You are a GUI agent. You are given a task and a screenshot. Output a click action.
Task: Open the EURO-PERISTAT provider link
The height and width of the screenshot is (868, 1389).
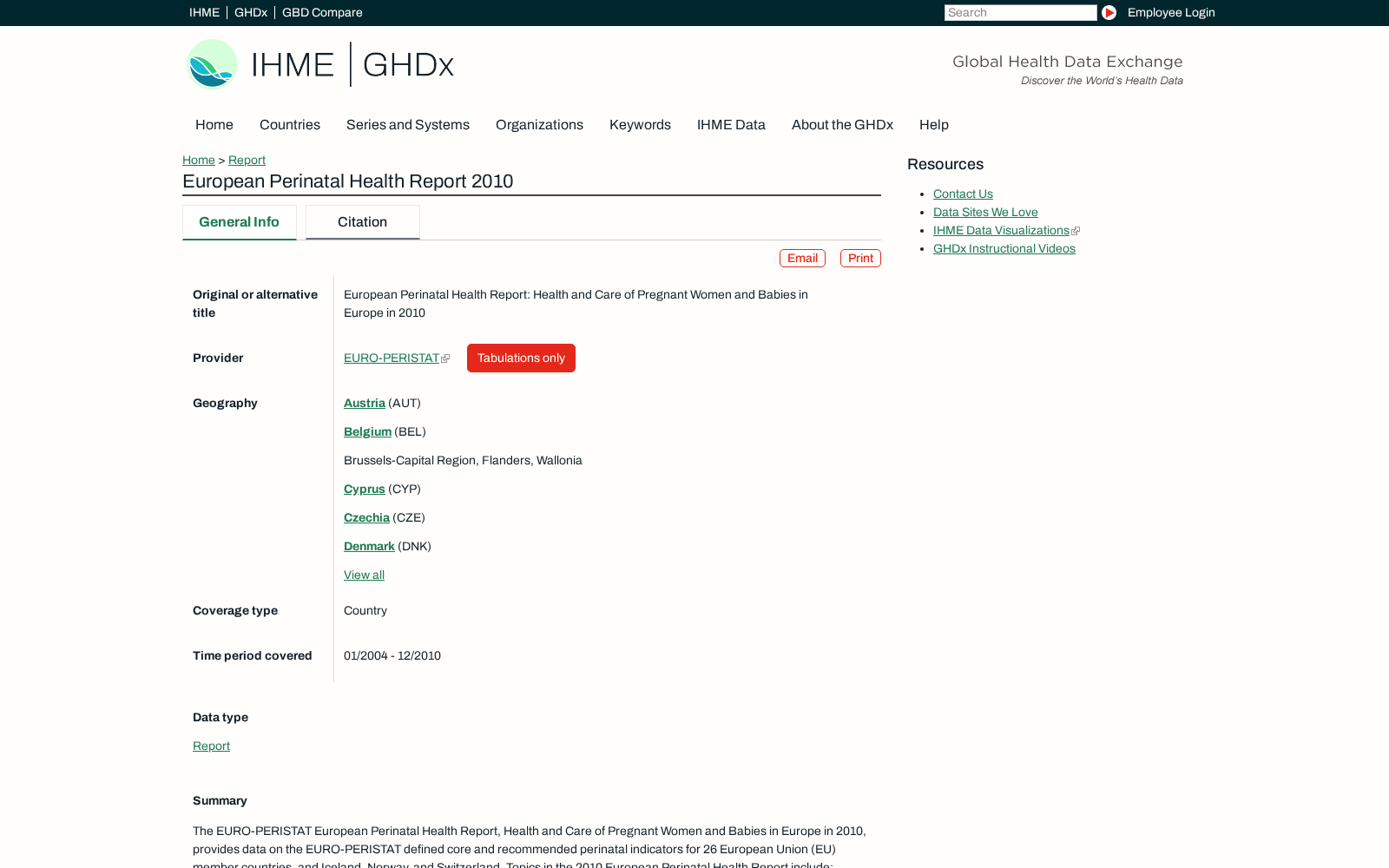[x=392, y=358]
